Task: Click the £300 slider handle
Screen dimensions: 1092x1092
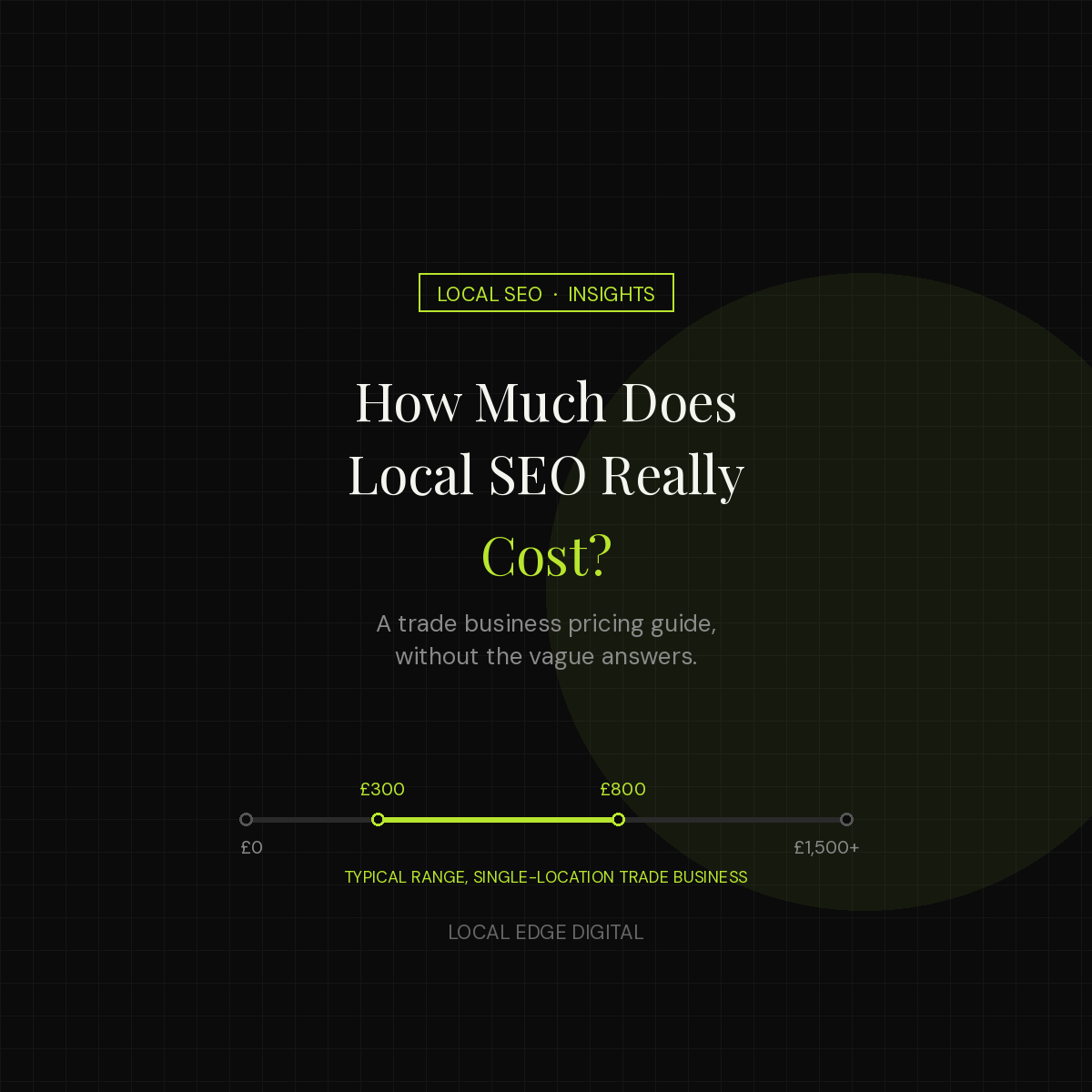Action: pos(379,820)
